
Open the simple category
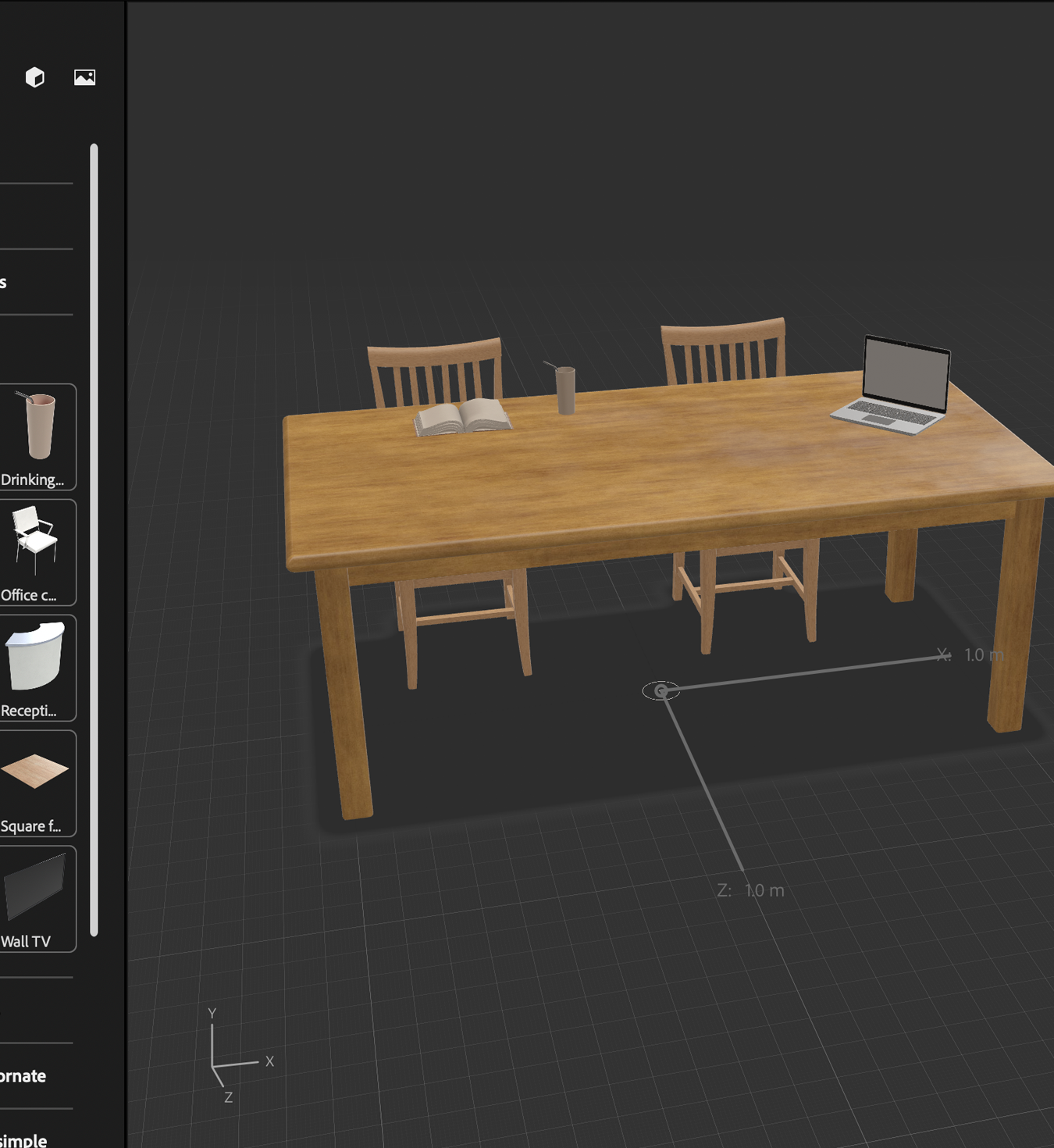(x=23, y=1140)
